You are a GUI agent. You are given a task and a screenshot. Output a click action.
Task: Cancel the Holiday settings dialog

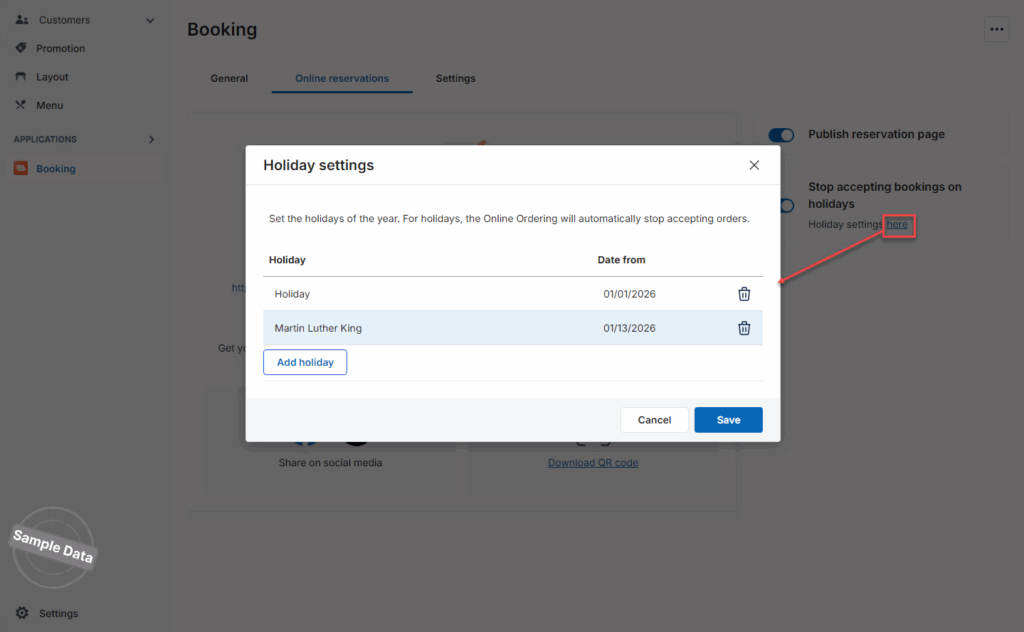[x=654, y=420]
